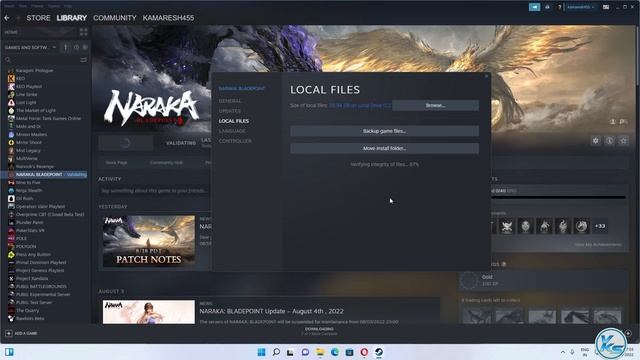The image size is (640, 360).
Task: Open game settings gear icon
Action: [x=596, y=141]
